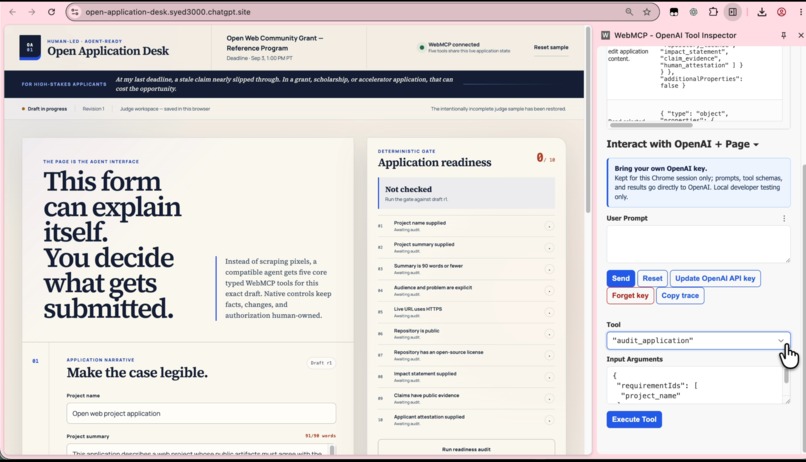Screen dimensions: 806x462
Task: Click status circle for Repository is public
Action: (549, 334)
